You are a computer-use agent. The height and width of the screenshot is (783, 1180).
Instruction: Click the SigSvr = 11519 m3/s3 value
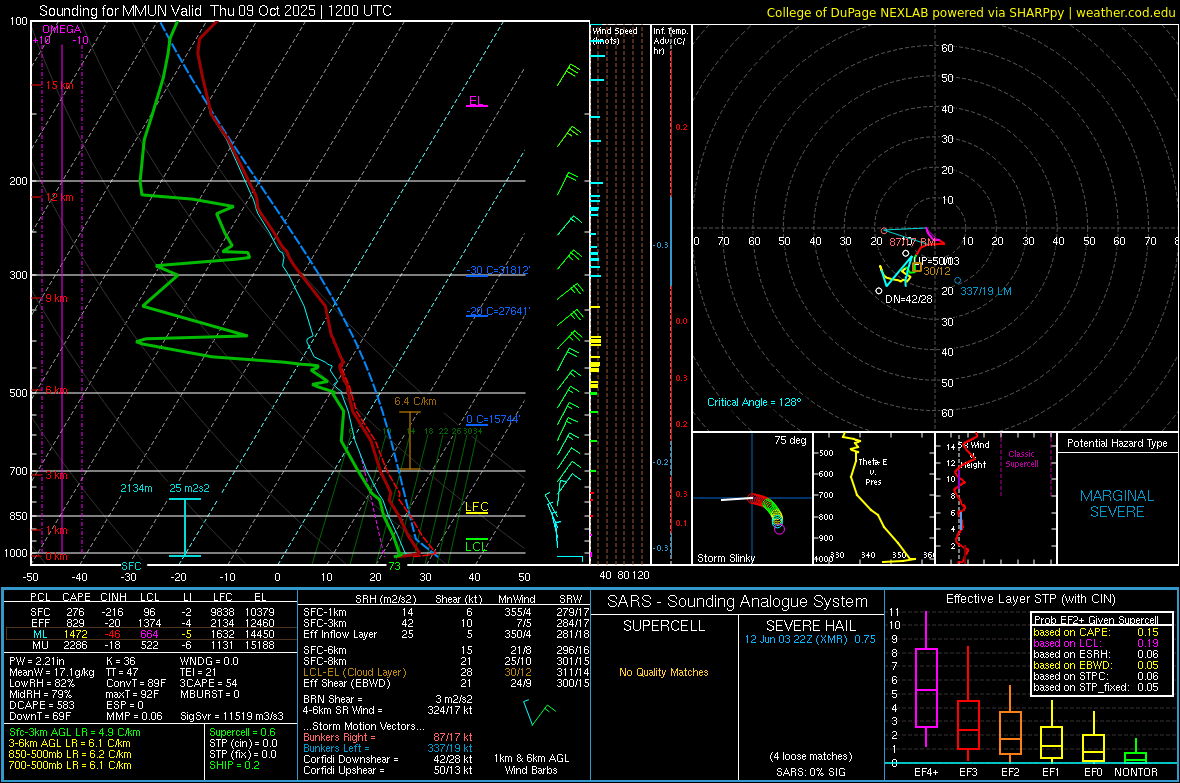(232, 716)
